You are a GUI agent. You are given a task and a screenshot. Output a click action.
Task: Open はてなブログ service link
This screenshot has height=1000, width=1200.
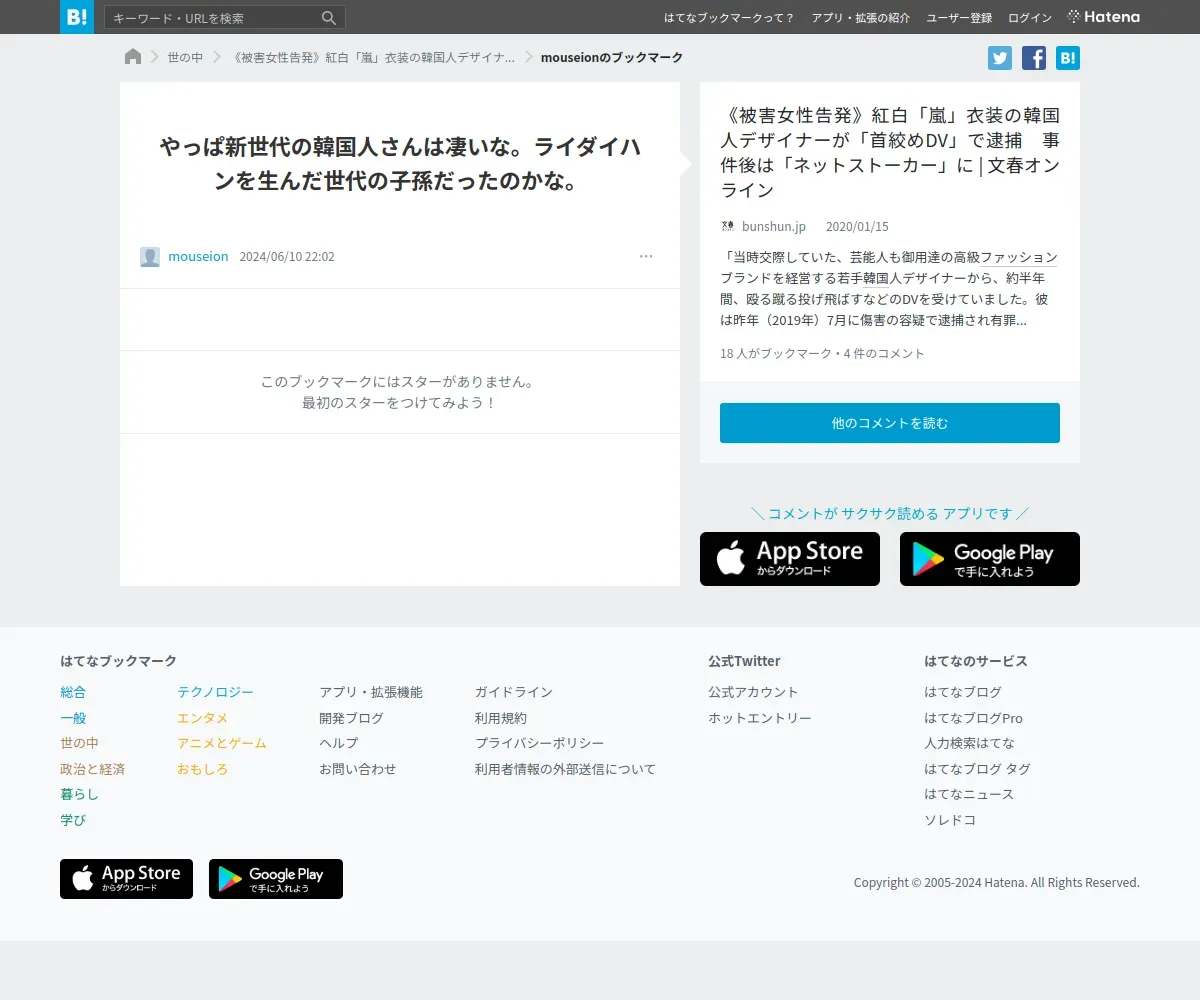[x=963, y=692]
